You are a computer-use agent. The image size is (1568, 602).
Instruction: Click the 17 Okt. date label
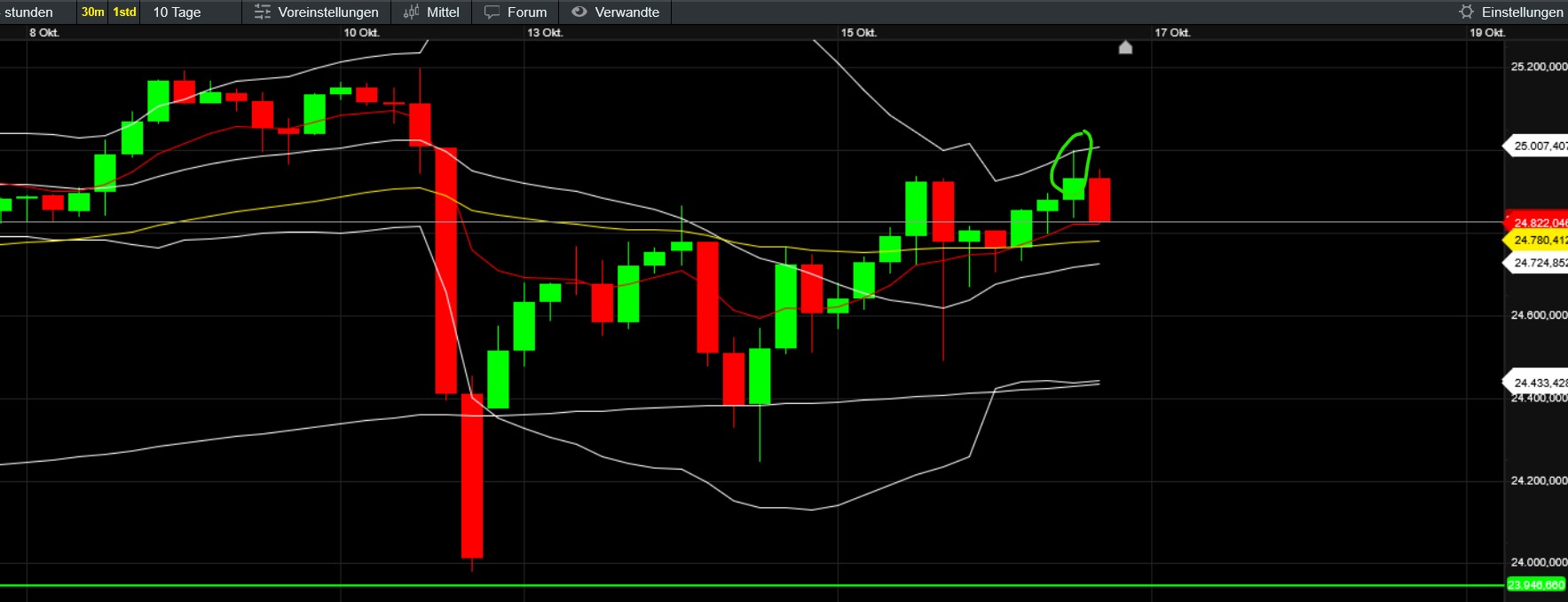pos(1172,33)
